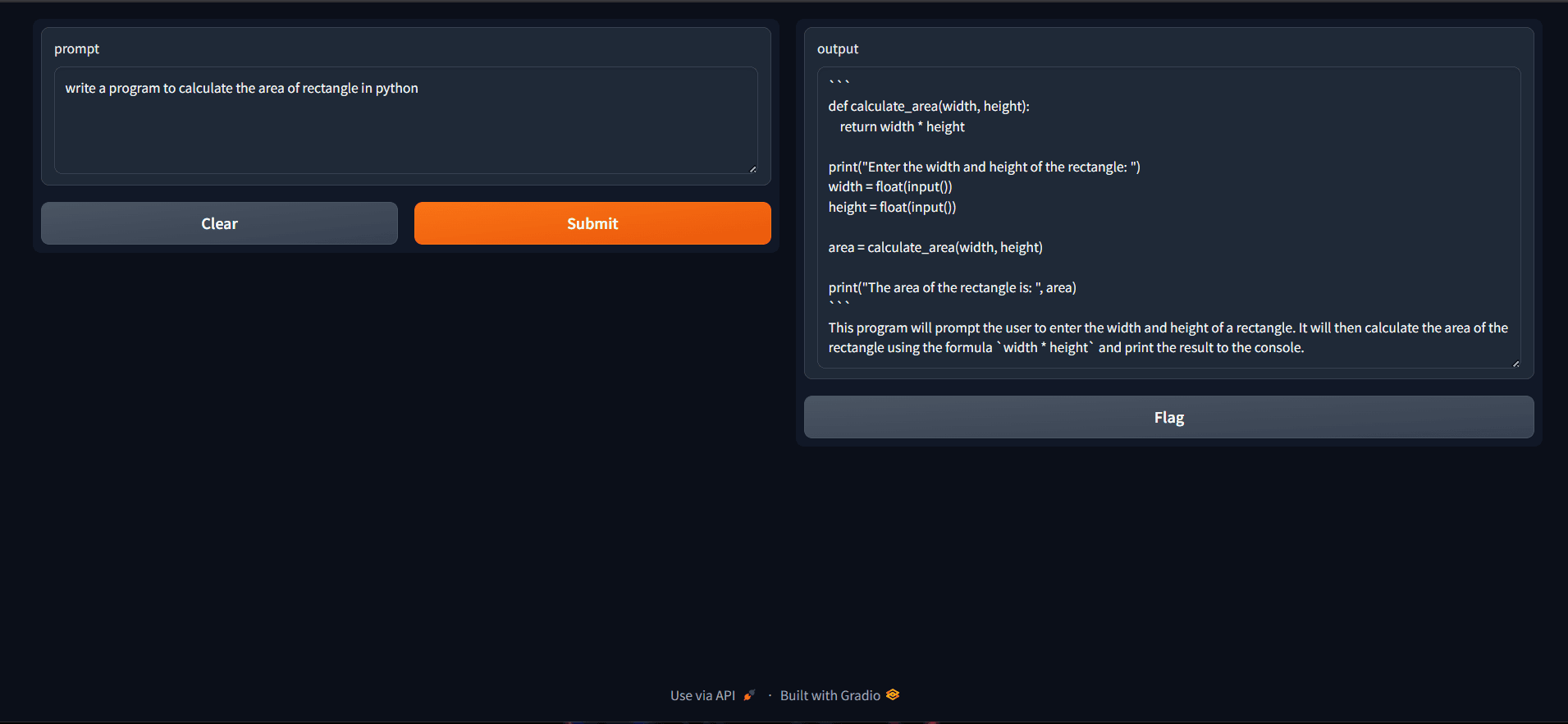Click the output textbox resize handle
Screen dimensions: 1568x724
[1515, 364]
